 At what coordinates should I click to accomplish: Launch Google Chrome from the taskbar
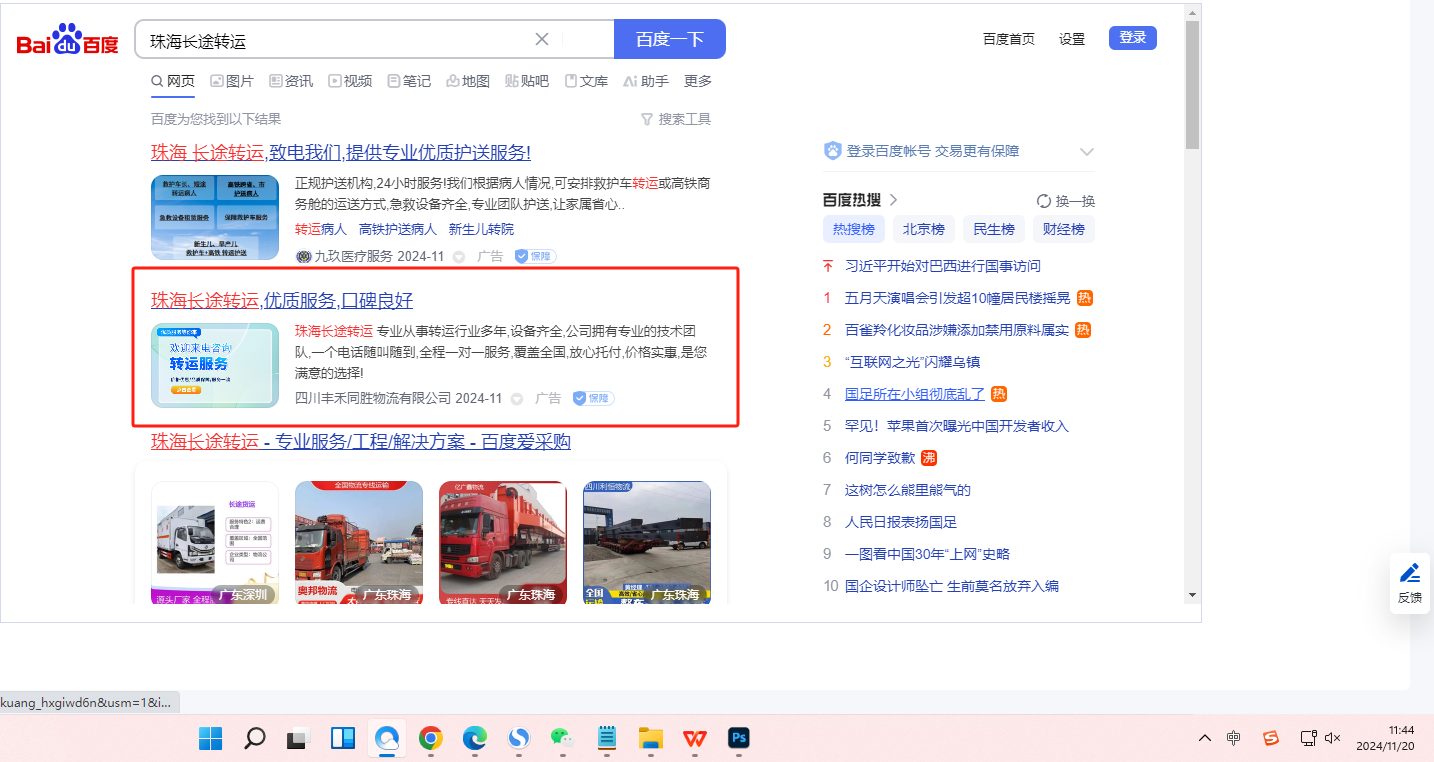click(431, 738)
